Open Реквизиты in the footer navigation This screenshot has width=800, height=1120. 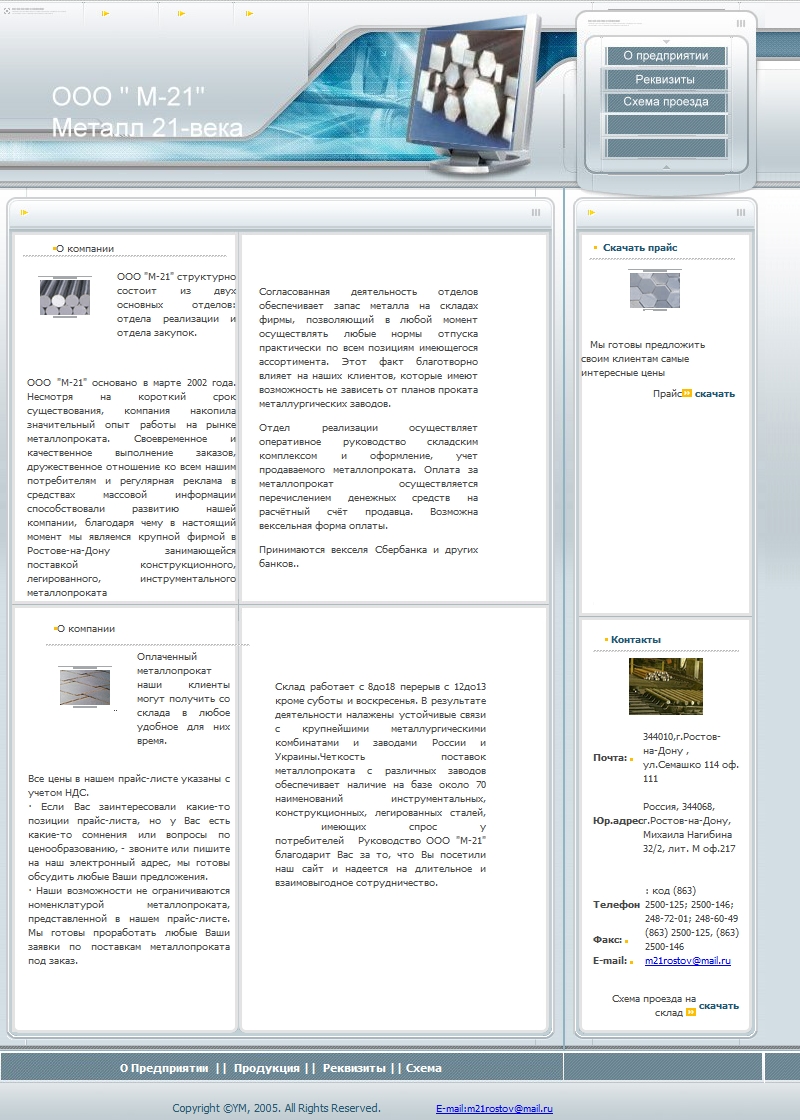coord(354,1069)
